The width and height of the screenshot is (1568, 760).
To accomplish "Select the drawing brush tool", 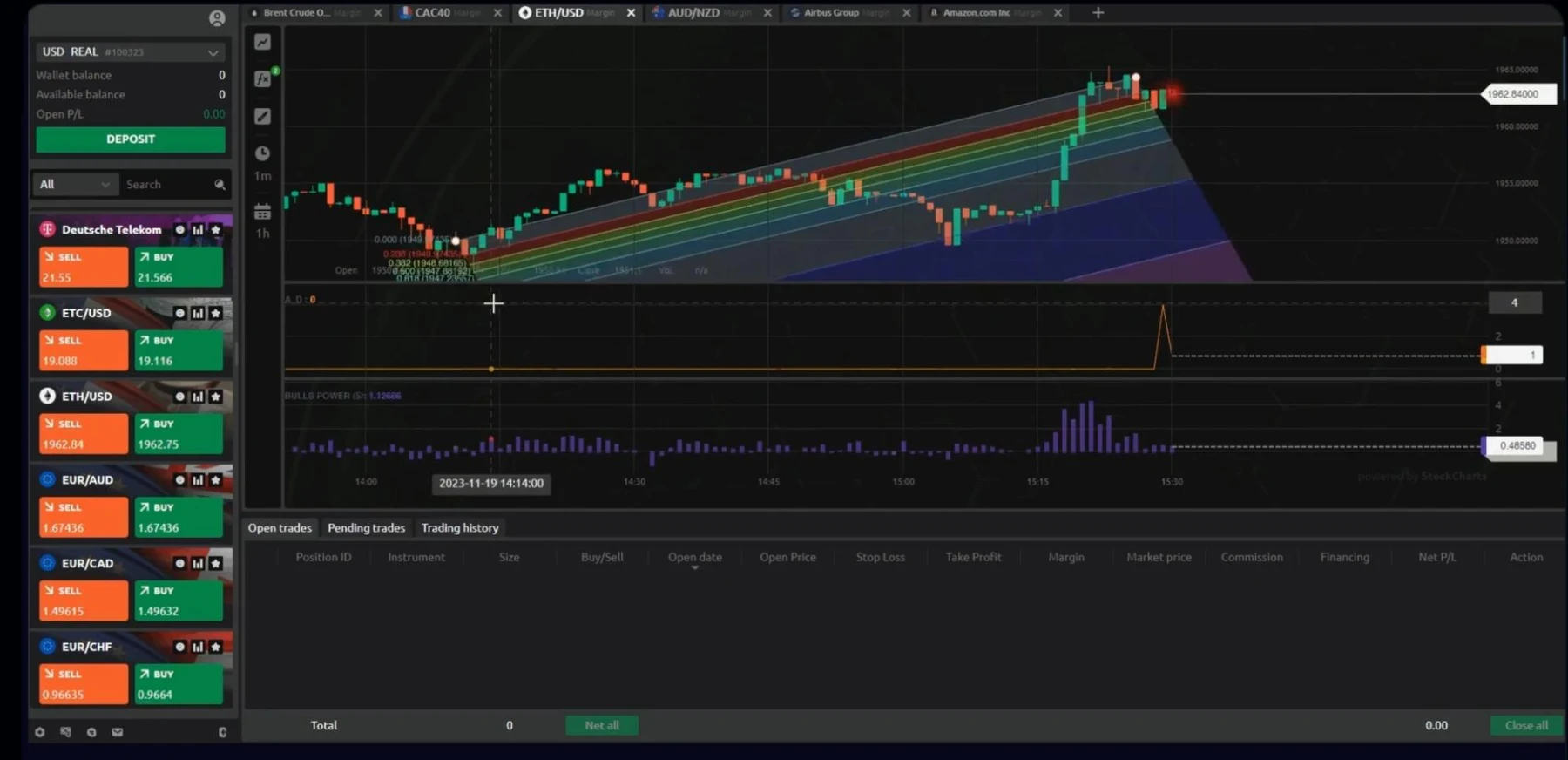I will pyautogui.click(x=262, y=116).
